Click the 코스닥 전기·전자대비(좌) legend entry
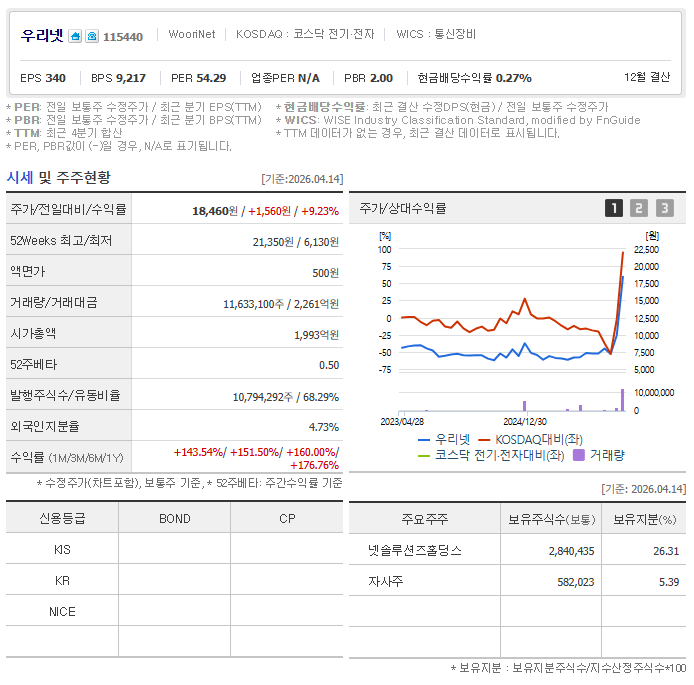Image resolution: width=694 pixels, height=685 pixels. [x=491, y=455]
